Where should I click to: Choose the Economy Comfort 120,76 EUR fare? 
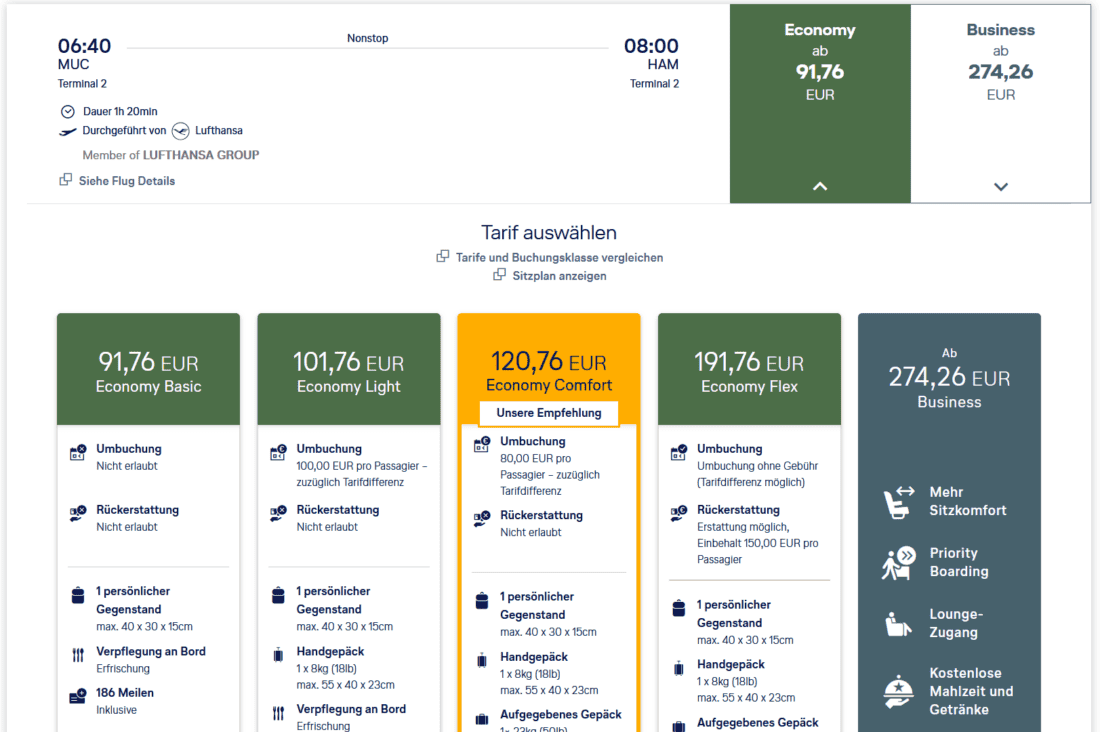(x=549, y=369)
